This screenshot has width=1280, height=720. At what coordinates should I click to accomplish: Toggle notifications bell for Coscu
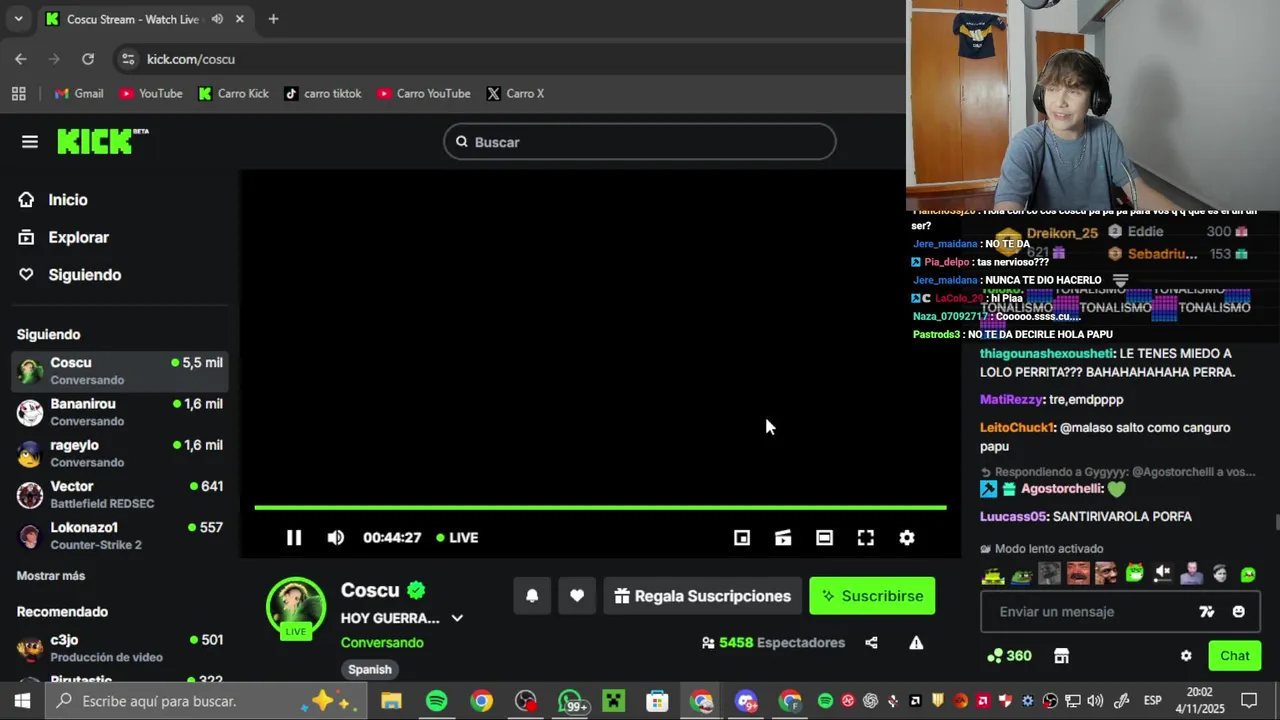coord(532,596)
